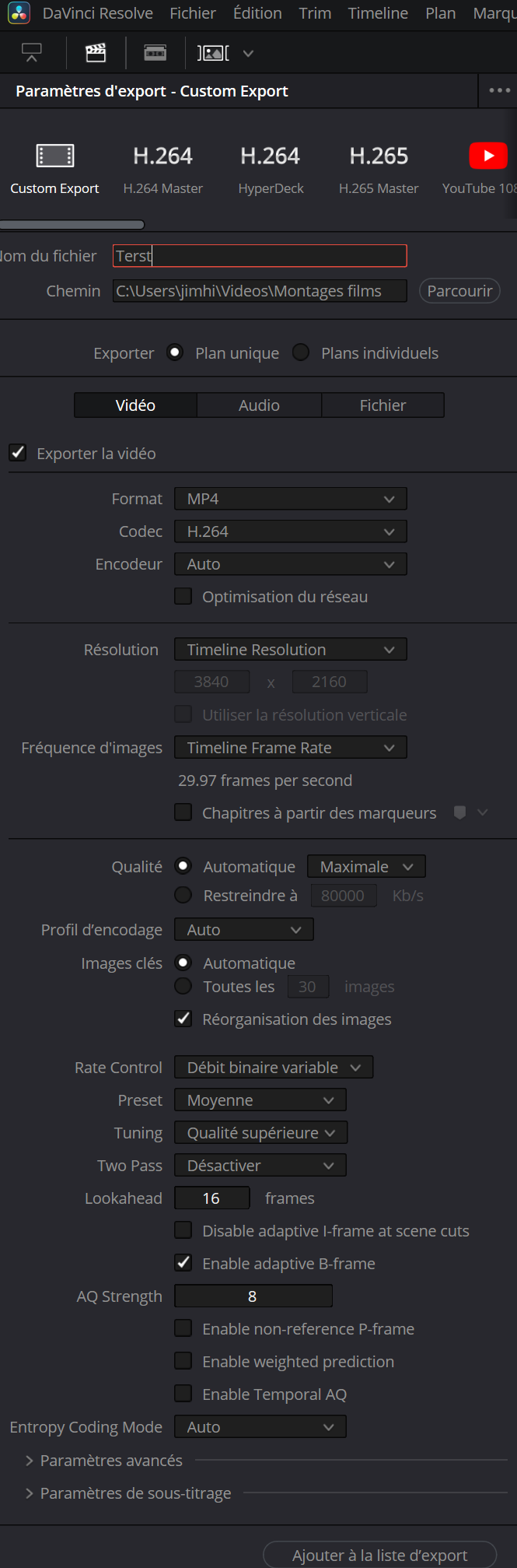This screenshot has width=517, height=1568.
Task: Enable Optimisation du réseau checkbox
Action: click(x=183, y=596)
